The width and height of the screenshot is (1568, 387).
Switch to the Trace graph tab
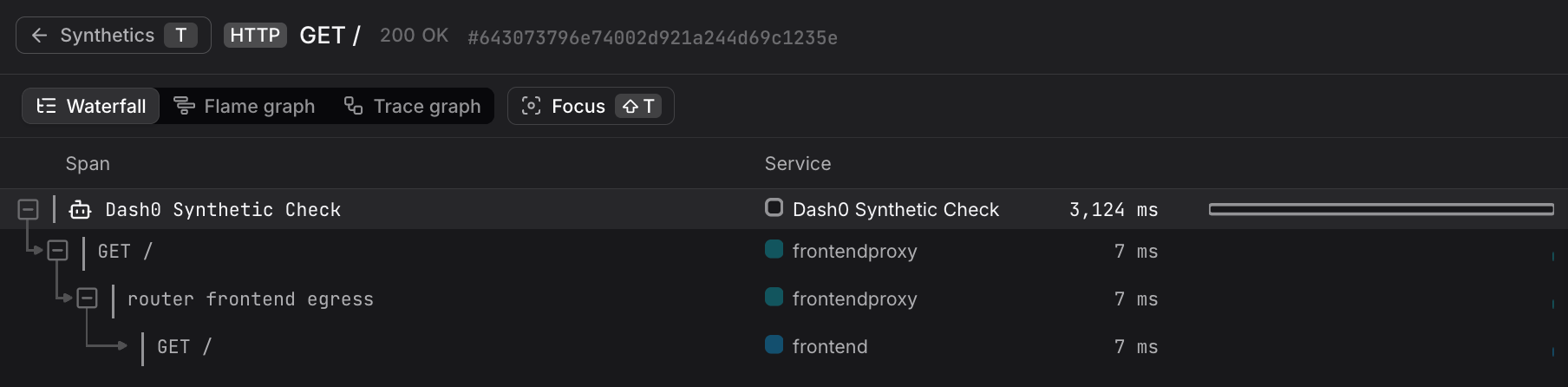[412, 106]
